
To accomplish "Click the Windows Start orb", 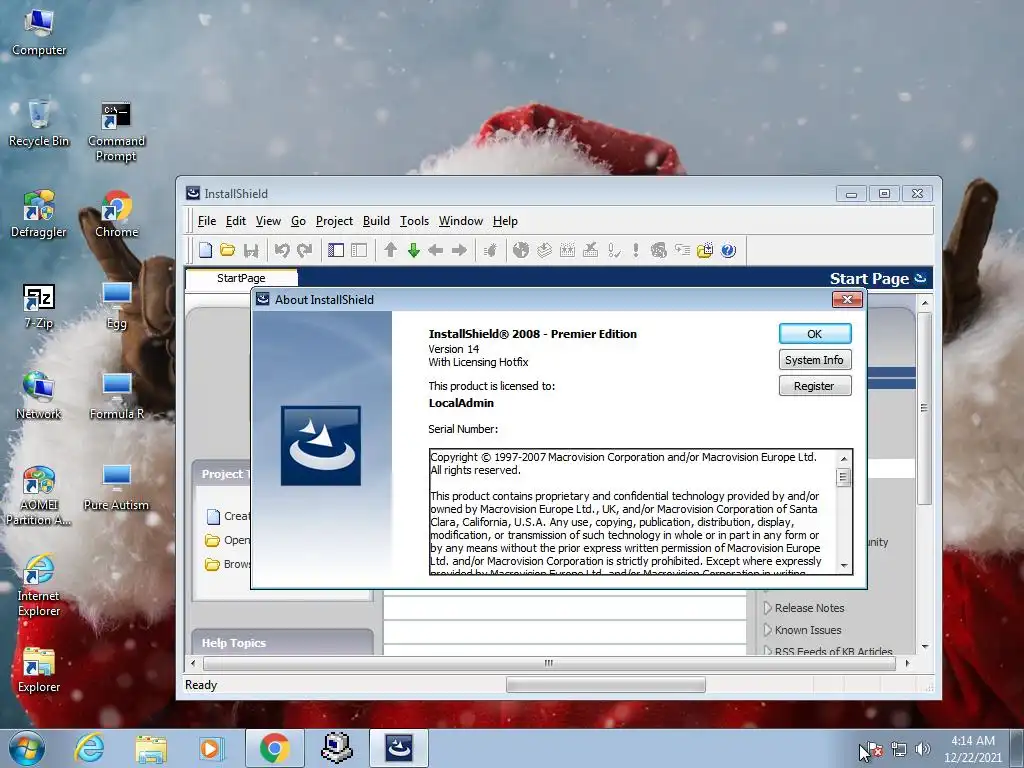I will click(x=27, y=748).
